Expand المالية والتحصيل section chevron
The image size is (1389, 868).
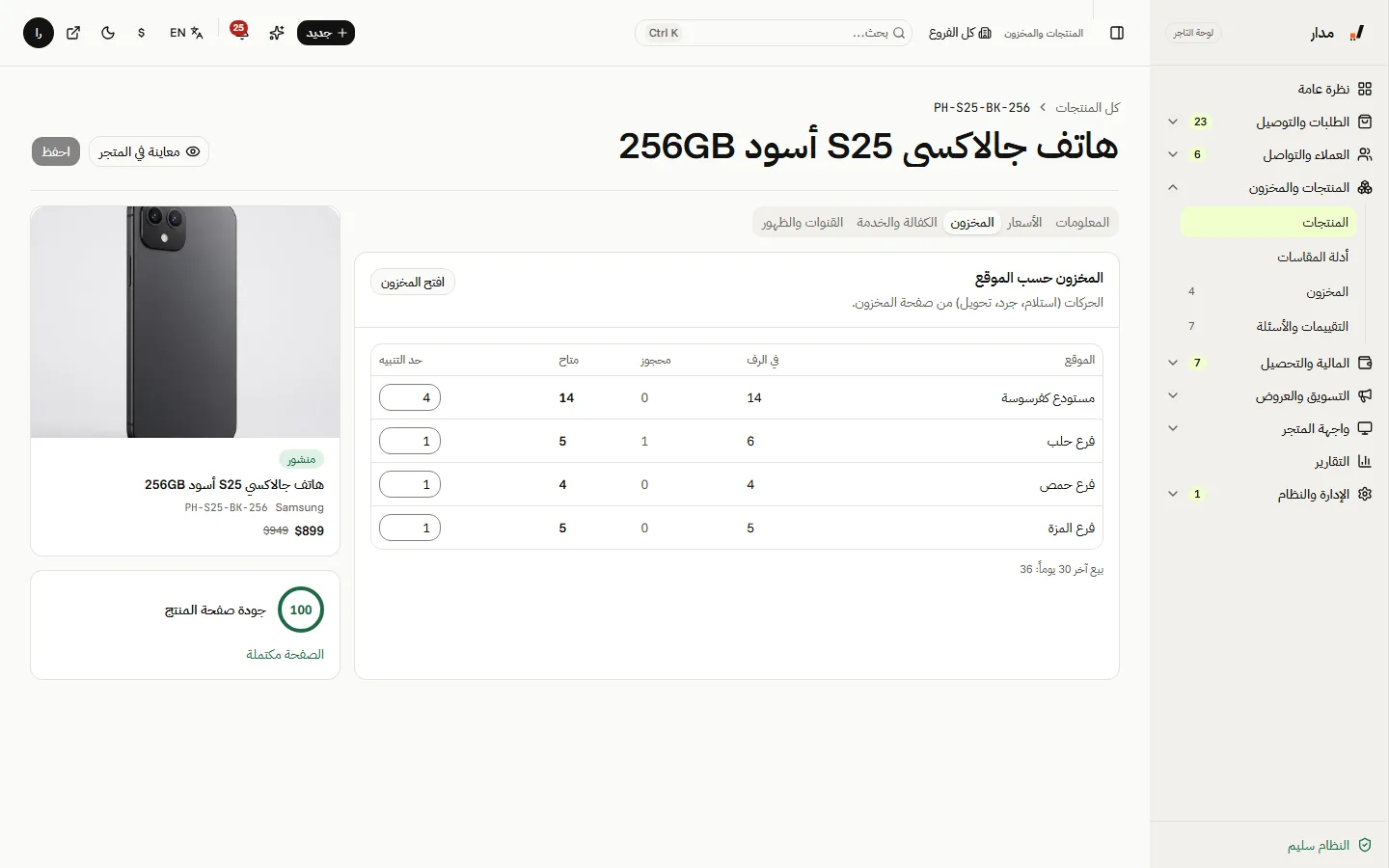[x=1173, y=363]
